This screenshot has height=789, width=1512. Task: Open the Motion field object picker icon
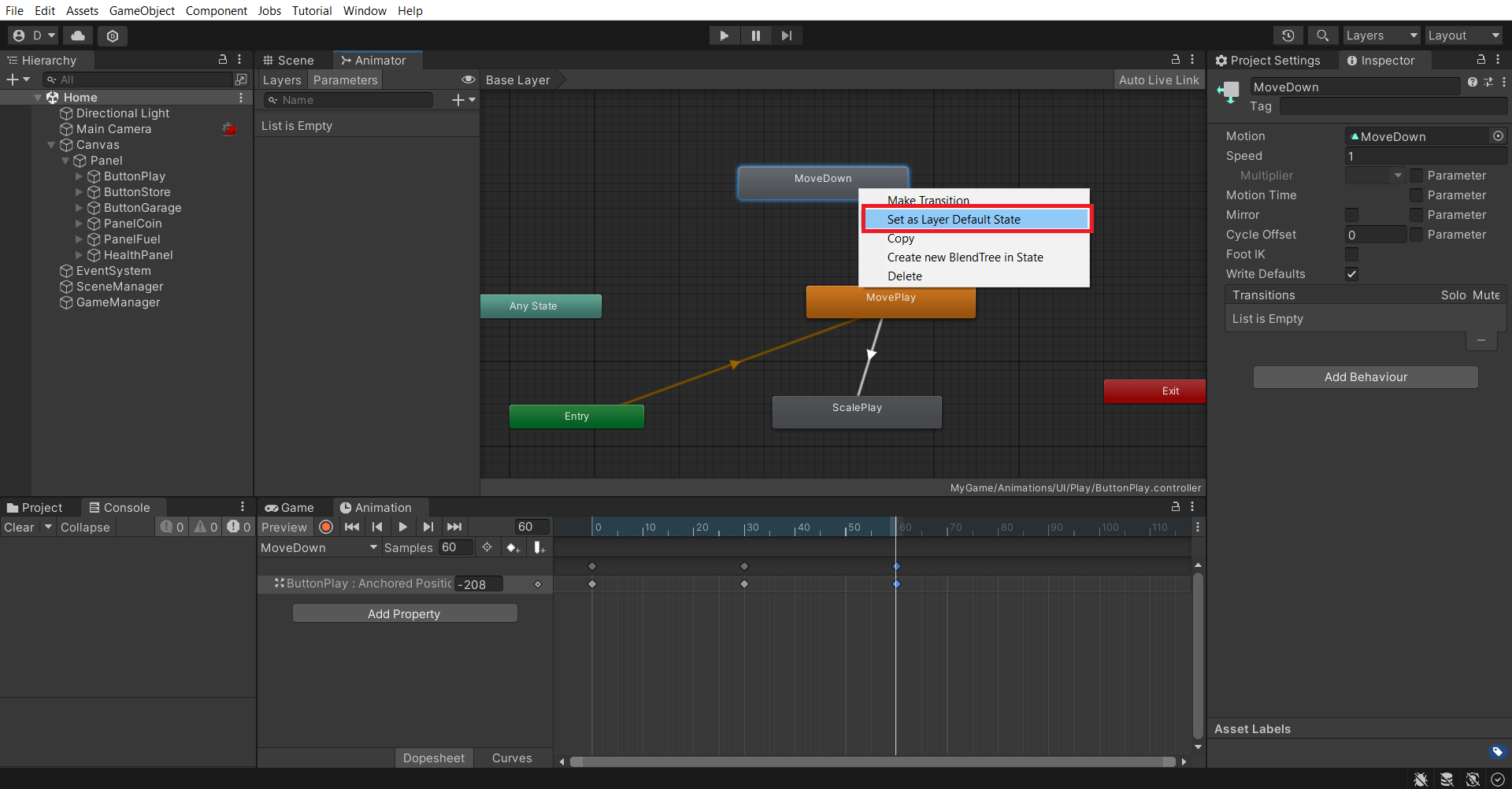[x=1499, y=135]
